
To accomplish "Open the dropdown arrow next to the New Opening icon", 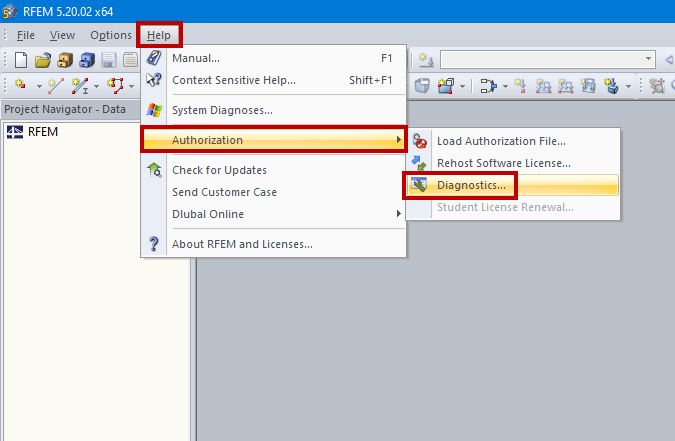I will click(462, 87).
